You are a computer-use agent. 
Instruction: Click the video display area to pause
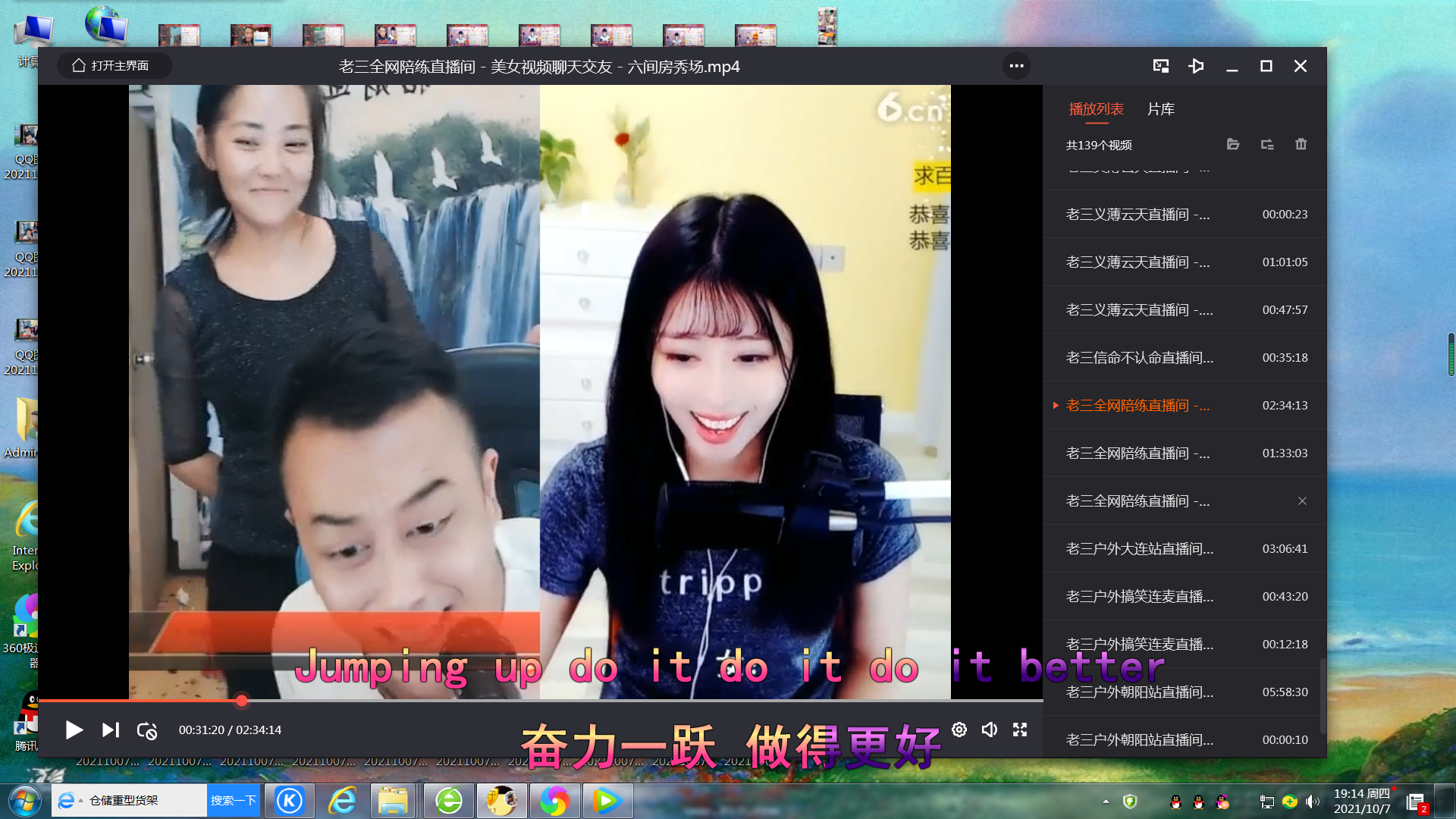(x=540, y=391)
